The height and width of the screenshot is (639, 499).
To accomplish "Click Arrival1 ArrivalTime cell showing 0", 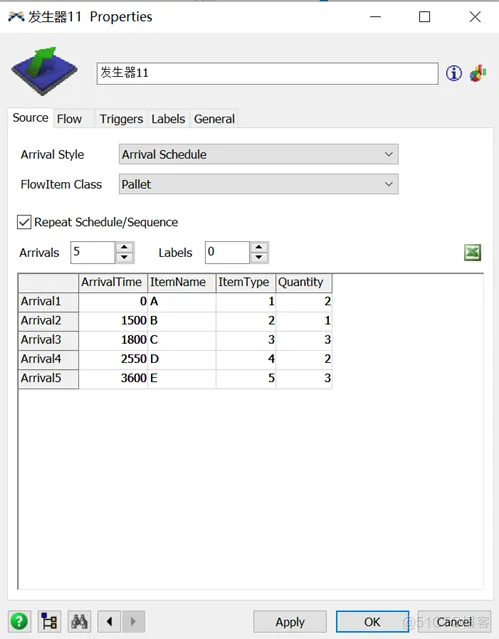I will (x=113, y=302).
